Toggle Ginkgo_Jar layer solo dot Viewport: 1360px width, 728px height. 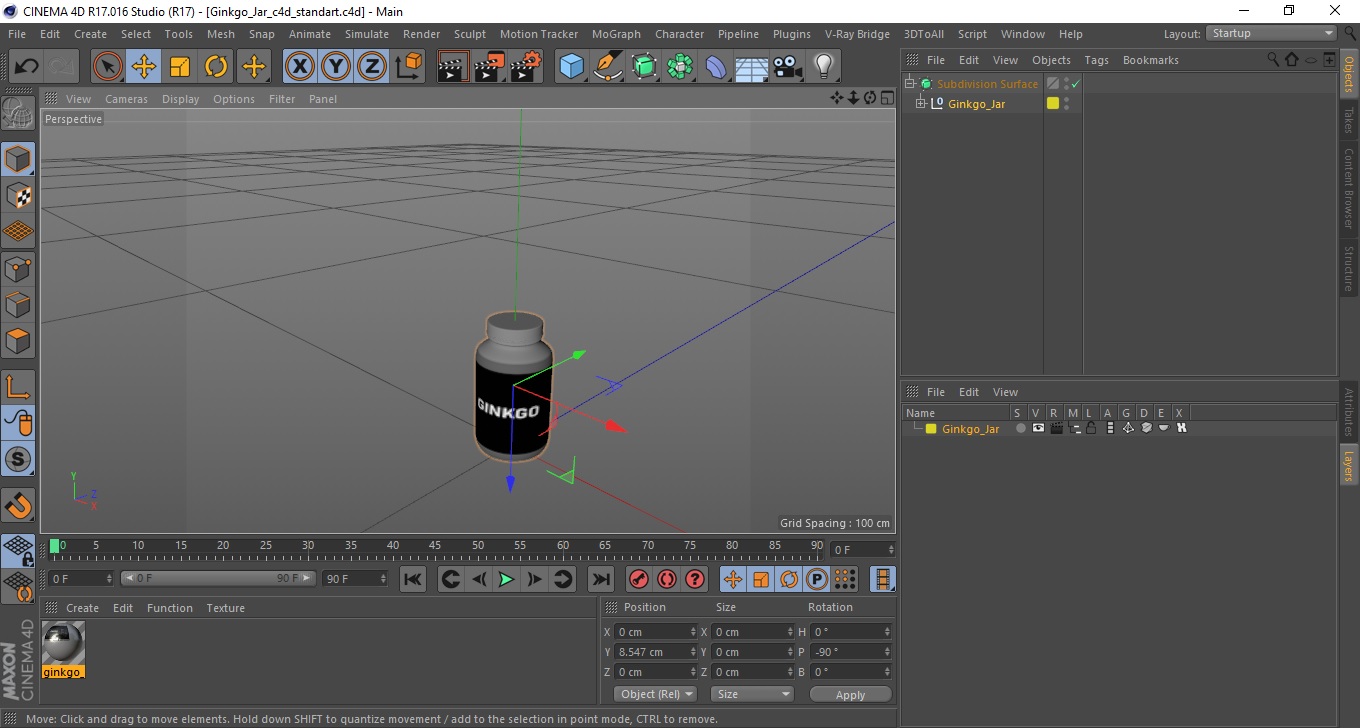click(x=1021, y=428)
